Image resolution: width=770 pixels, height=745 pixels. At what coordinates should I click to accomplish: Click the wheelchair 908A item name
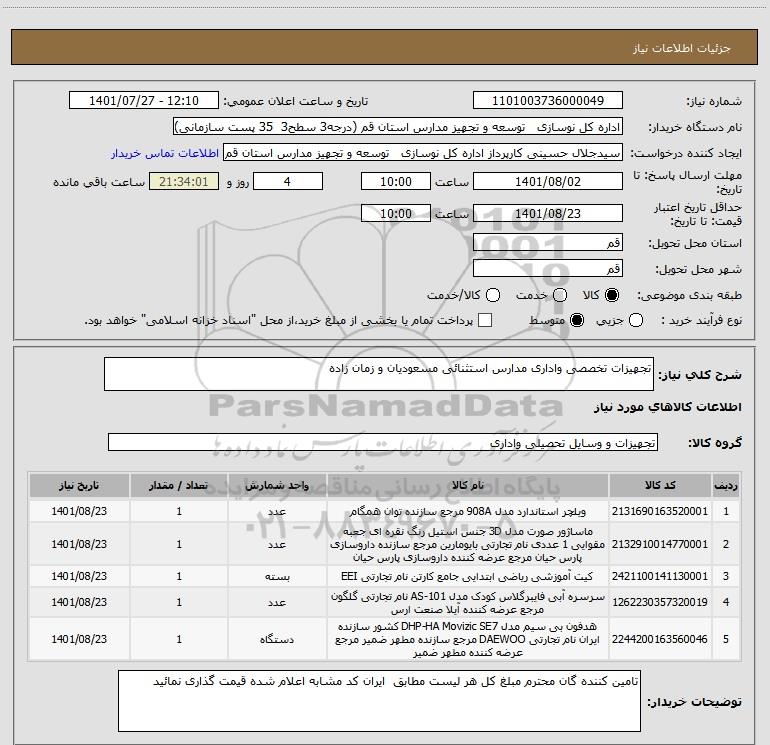(468, 511)
